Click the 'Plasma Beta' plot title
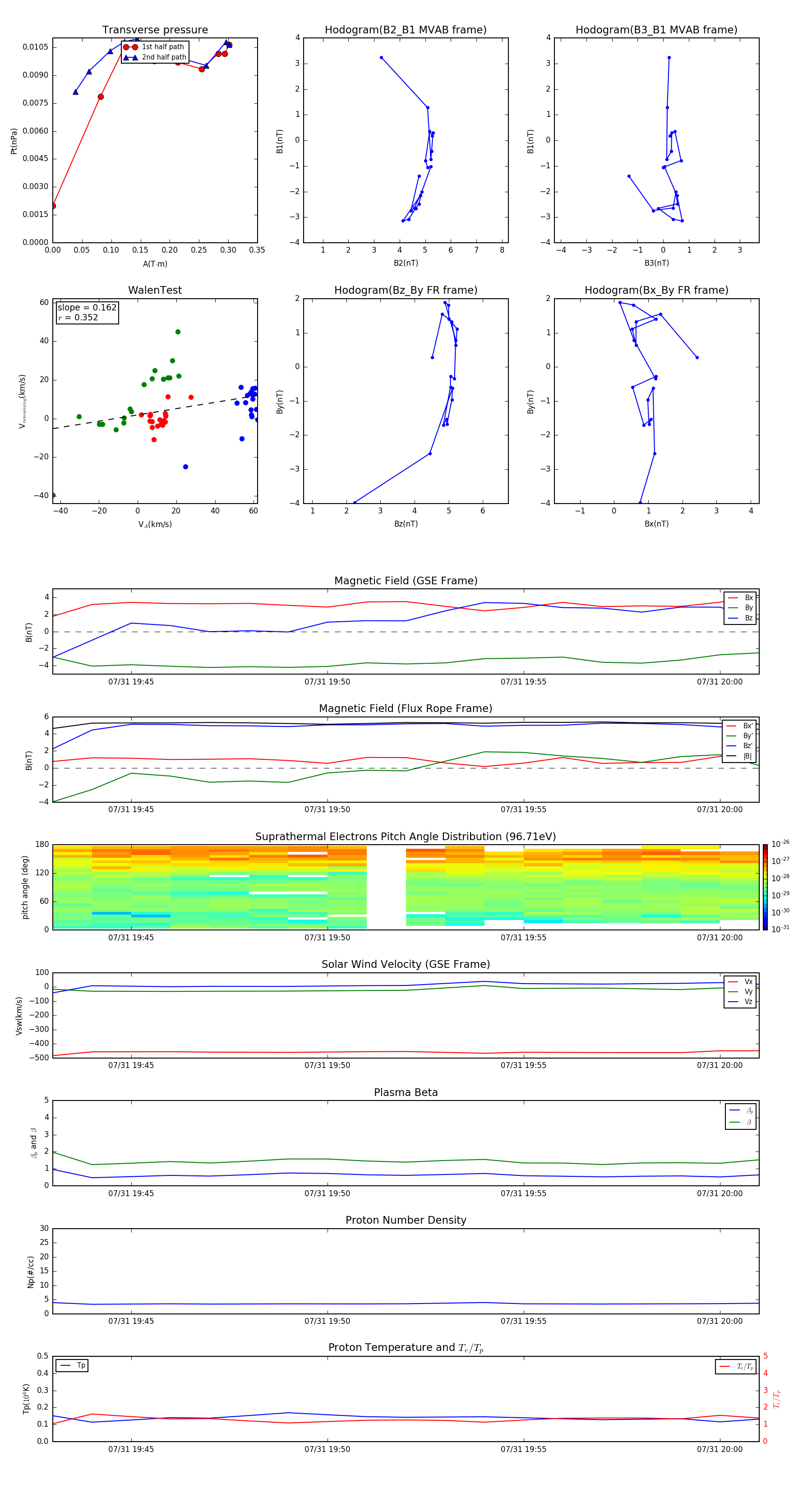 coord(406,1092)
